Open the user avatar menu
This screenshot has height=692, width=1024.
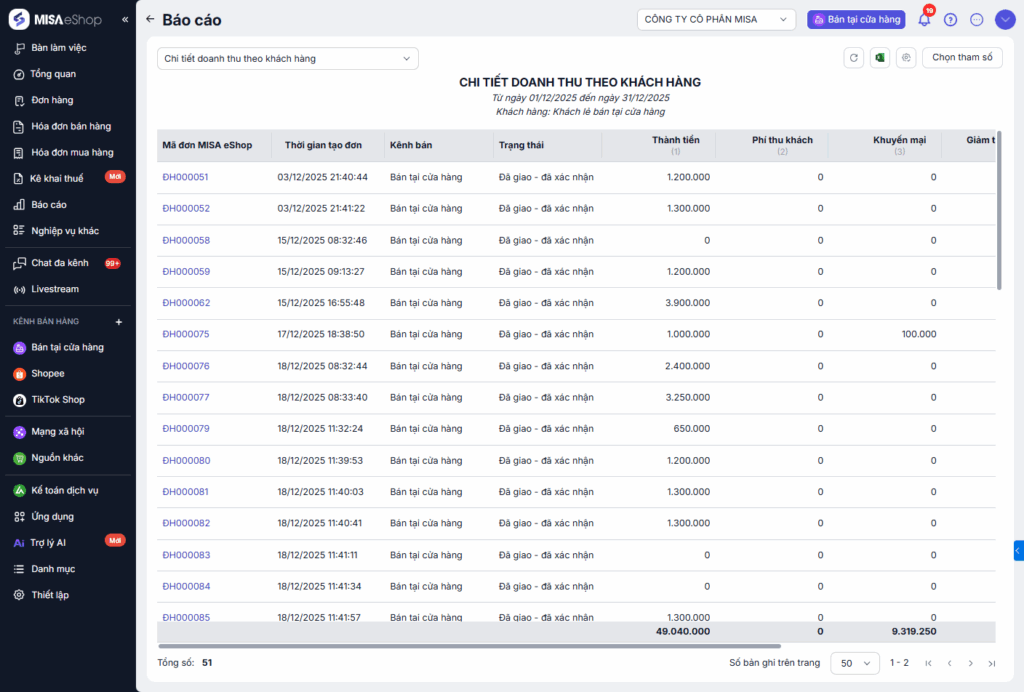(x=1004, y=19)
